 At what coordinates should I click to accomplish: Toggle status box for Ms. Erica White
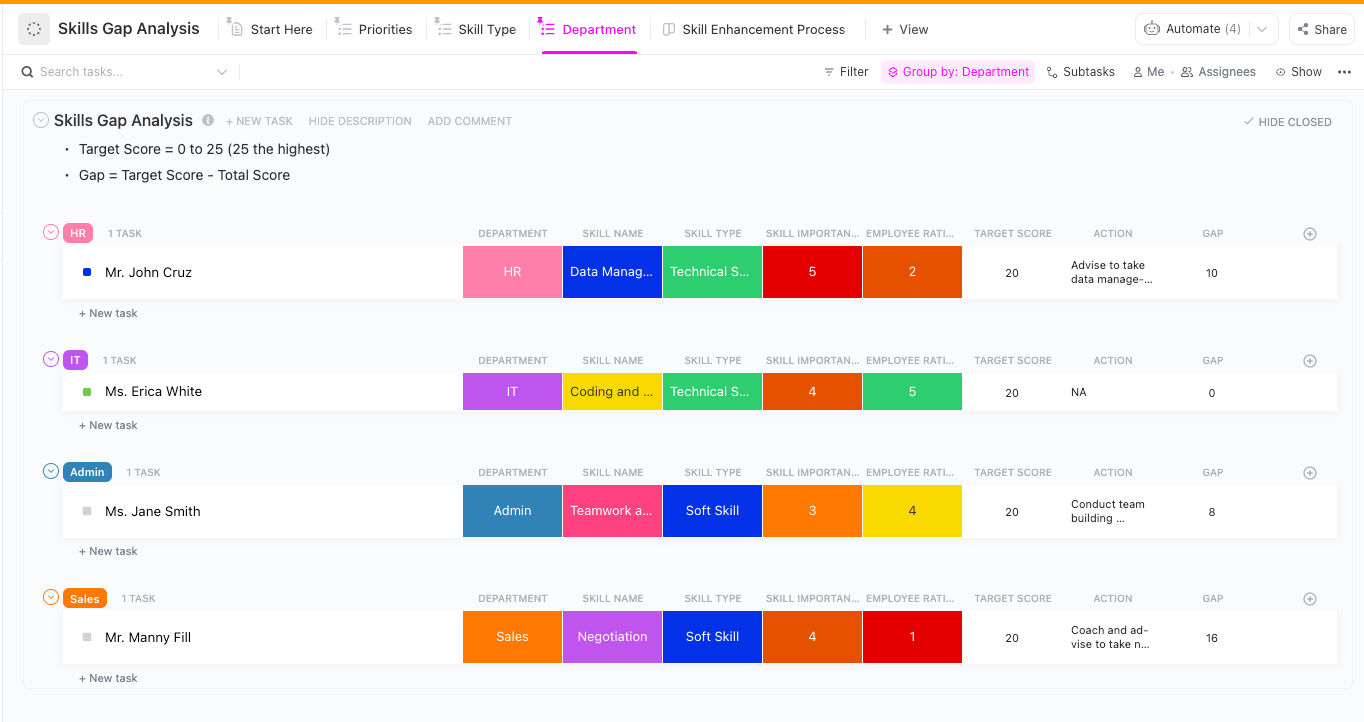87,392
